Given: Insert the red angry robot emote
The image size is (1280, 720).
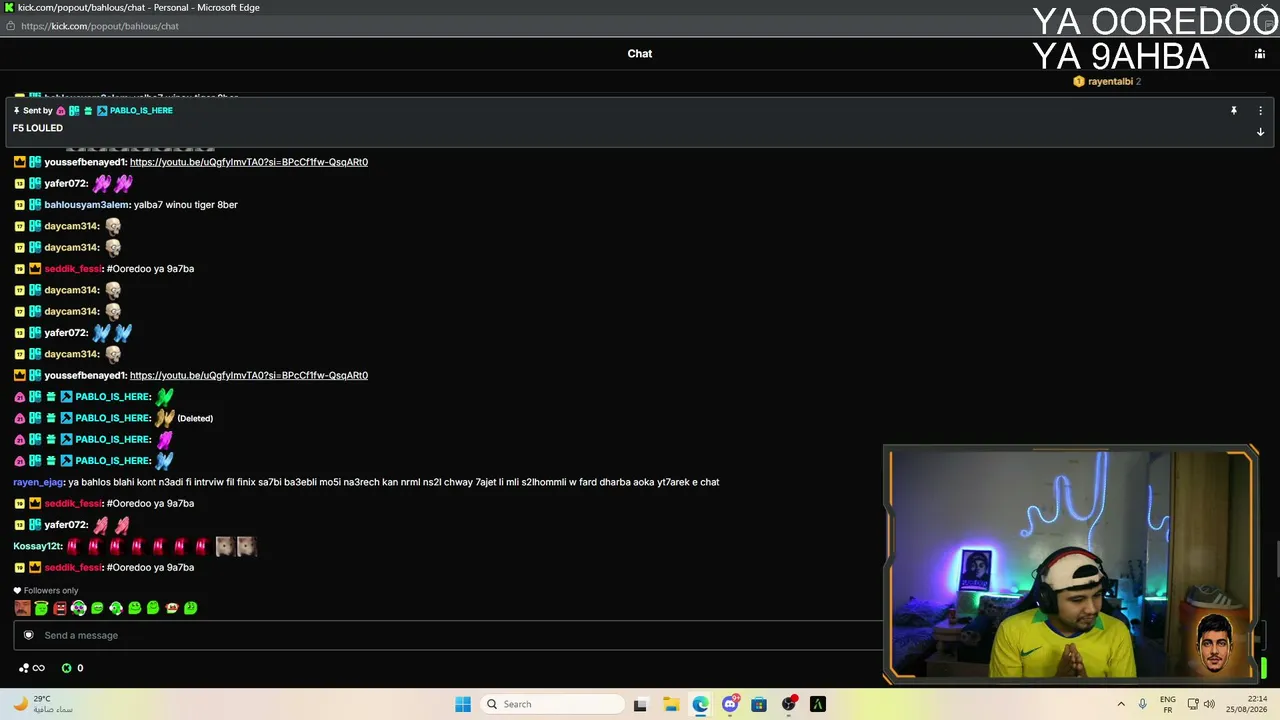Looking at the screenshot, I should 60,608.
